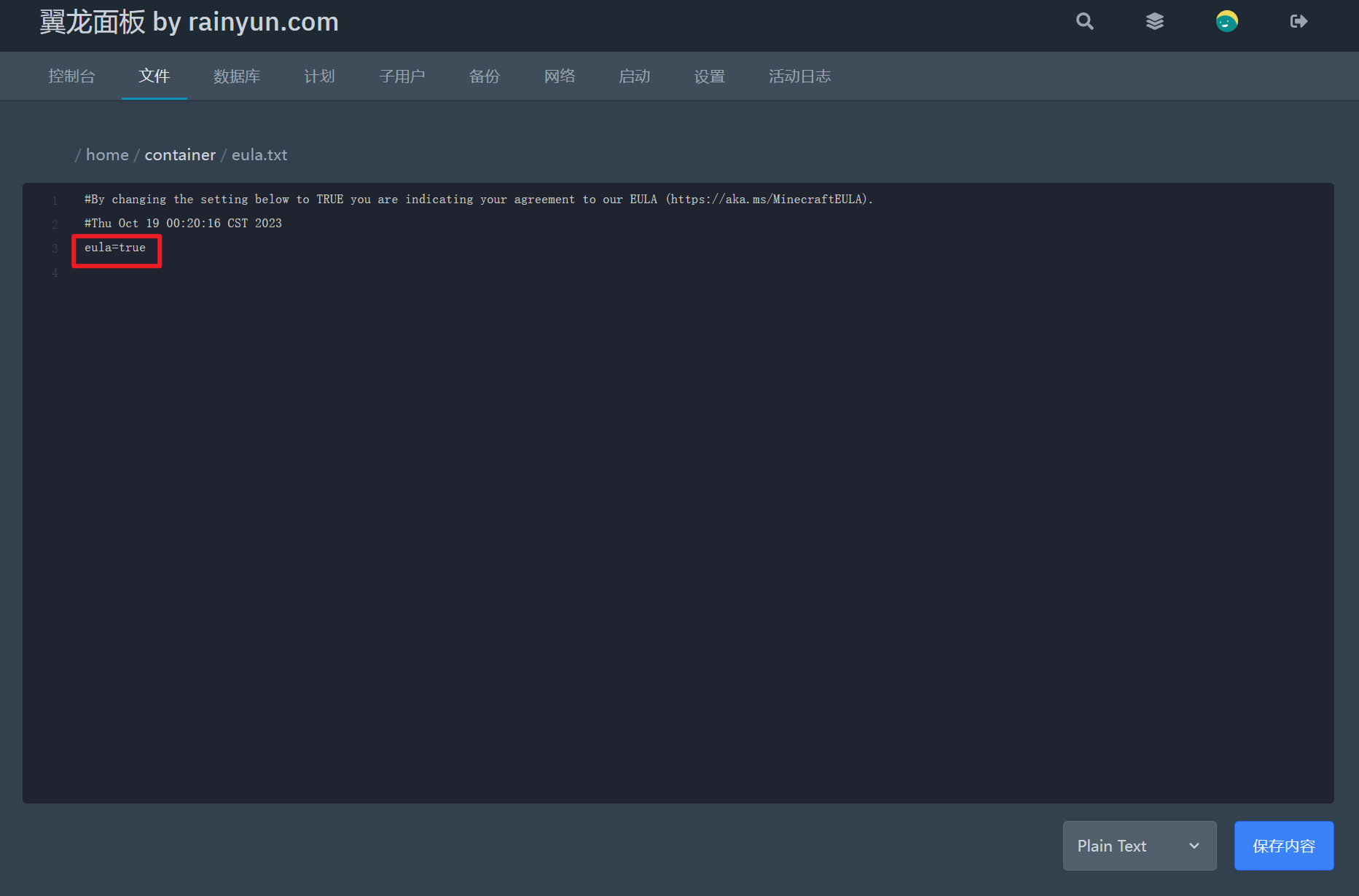Open the 设置 tab

click(x=710, y=76)
